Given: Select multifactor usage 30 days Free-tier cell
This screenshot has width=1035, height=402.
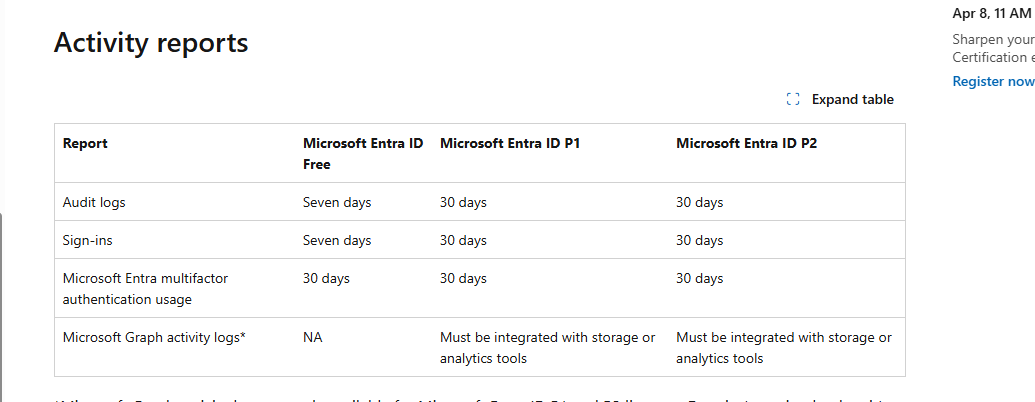Looking at the screenshot, I should point(326,279).
